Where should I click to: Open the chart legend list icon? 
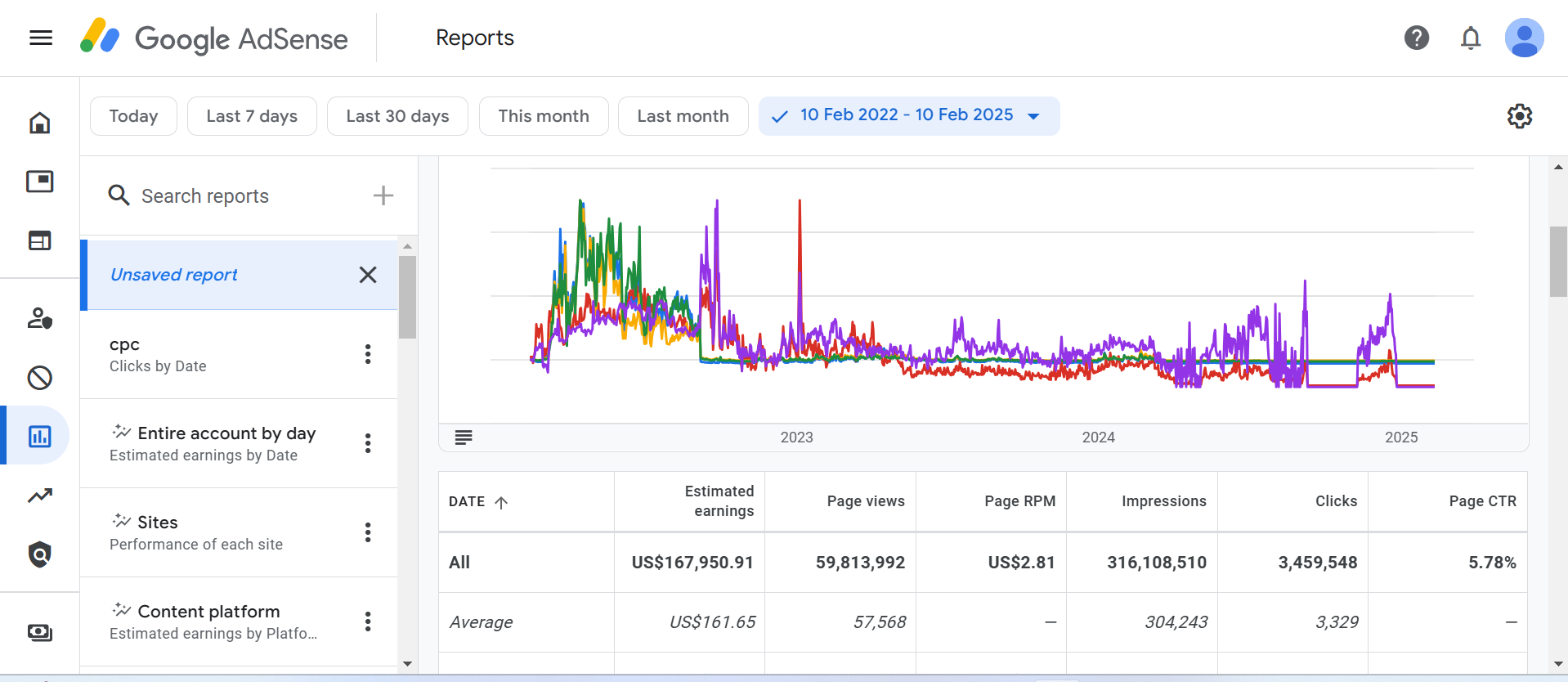click(464, 437)
